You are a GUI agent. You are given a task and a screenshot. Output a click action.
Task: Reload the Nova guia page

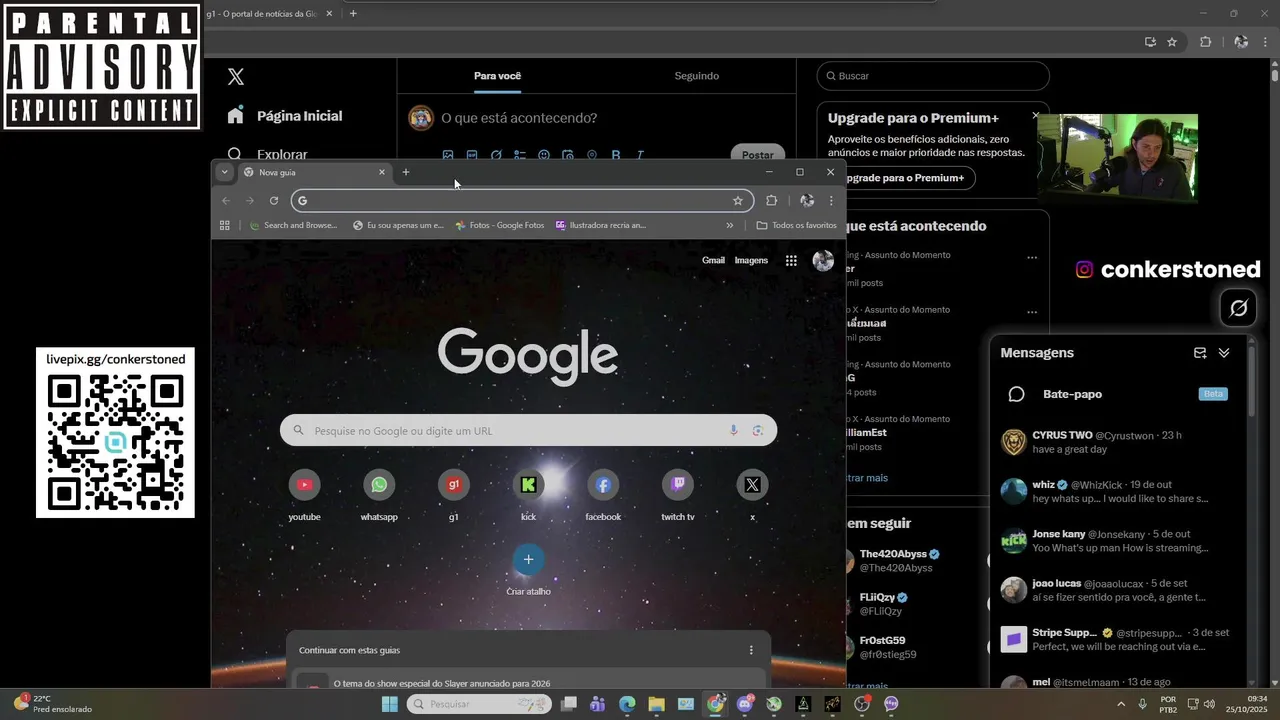coord(274,200)
